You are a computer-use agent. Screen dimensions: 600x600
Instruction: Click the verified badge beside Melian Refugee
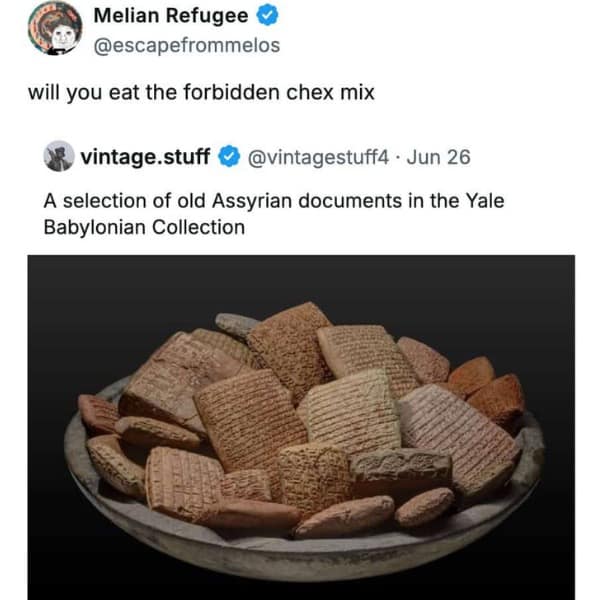267,17
